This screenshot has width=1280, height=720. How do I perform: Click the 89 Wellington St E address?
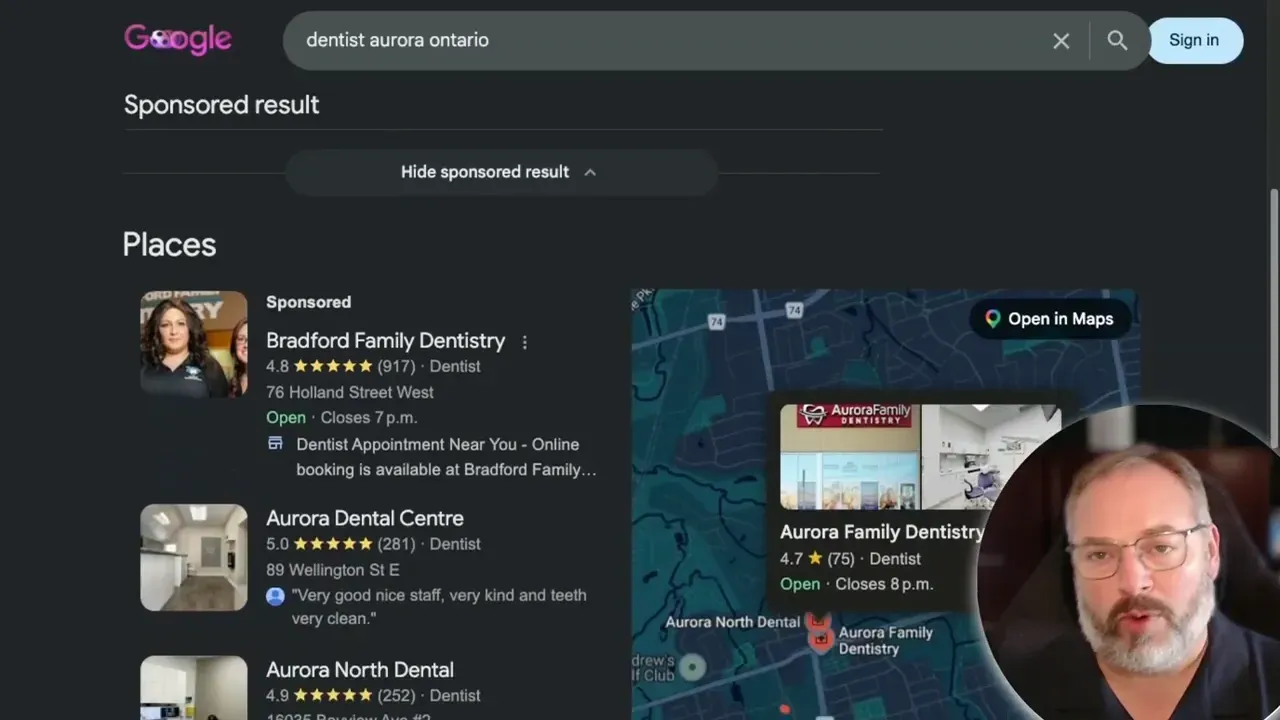pos(333,570)
